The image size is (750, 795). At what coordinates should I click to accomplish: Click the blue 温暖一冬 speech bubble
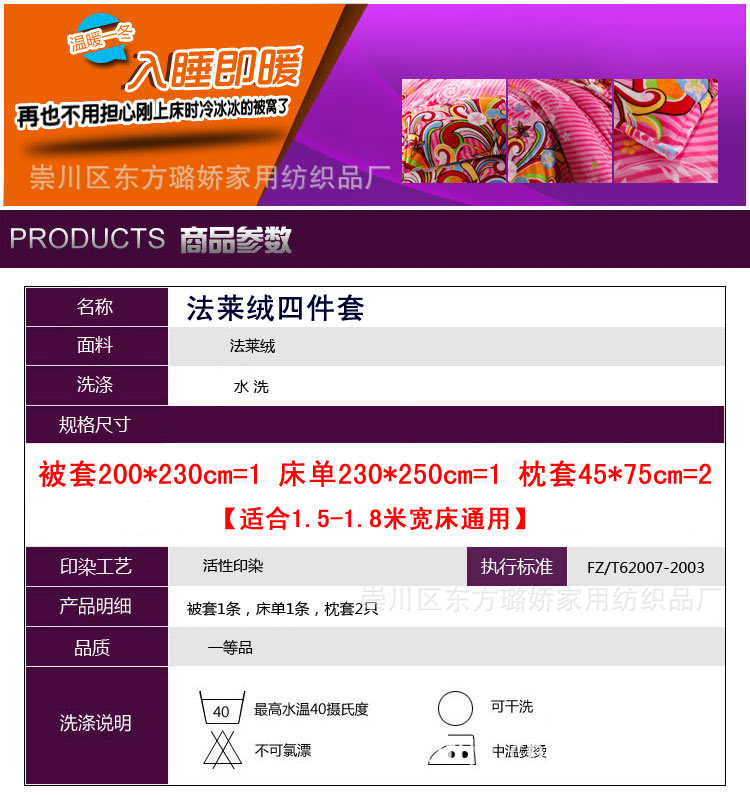(100, 38)
